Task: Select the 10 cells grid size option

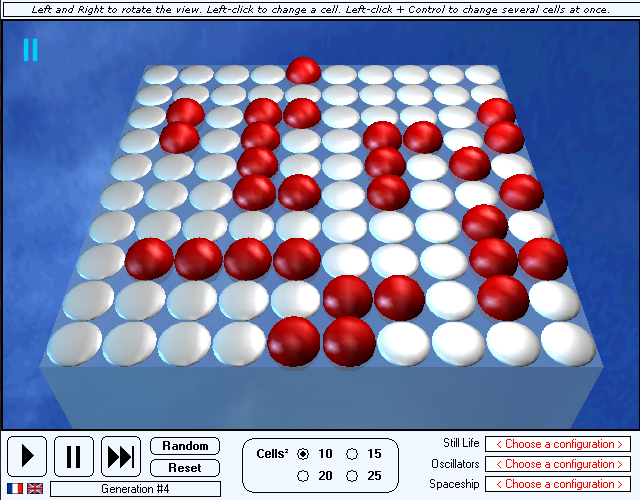Action: click(x=303, y=454)
